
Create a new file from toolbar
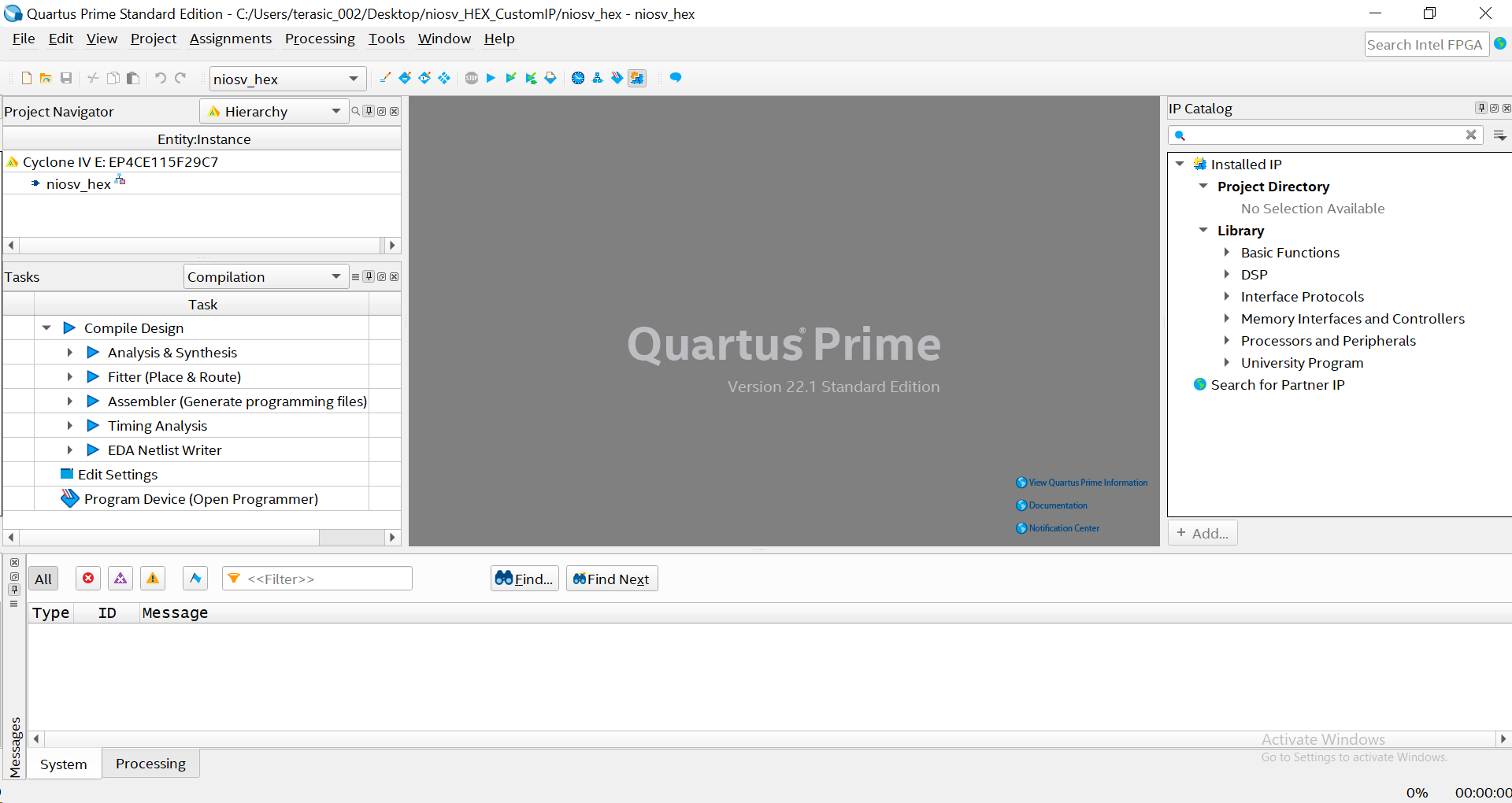(27, 78)
